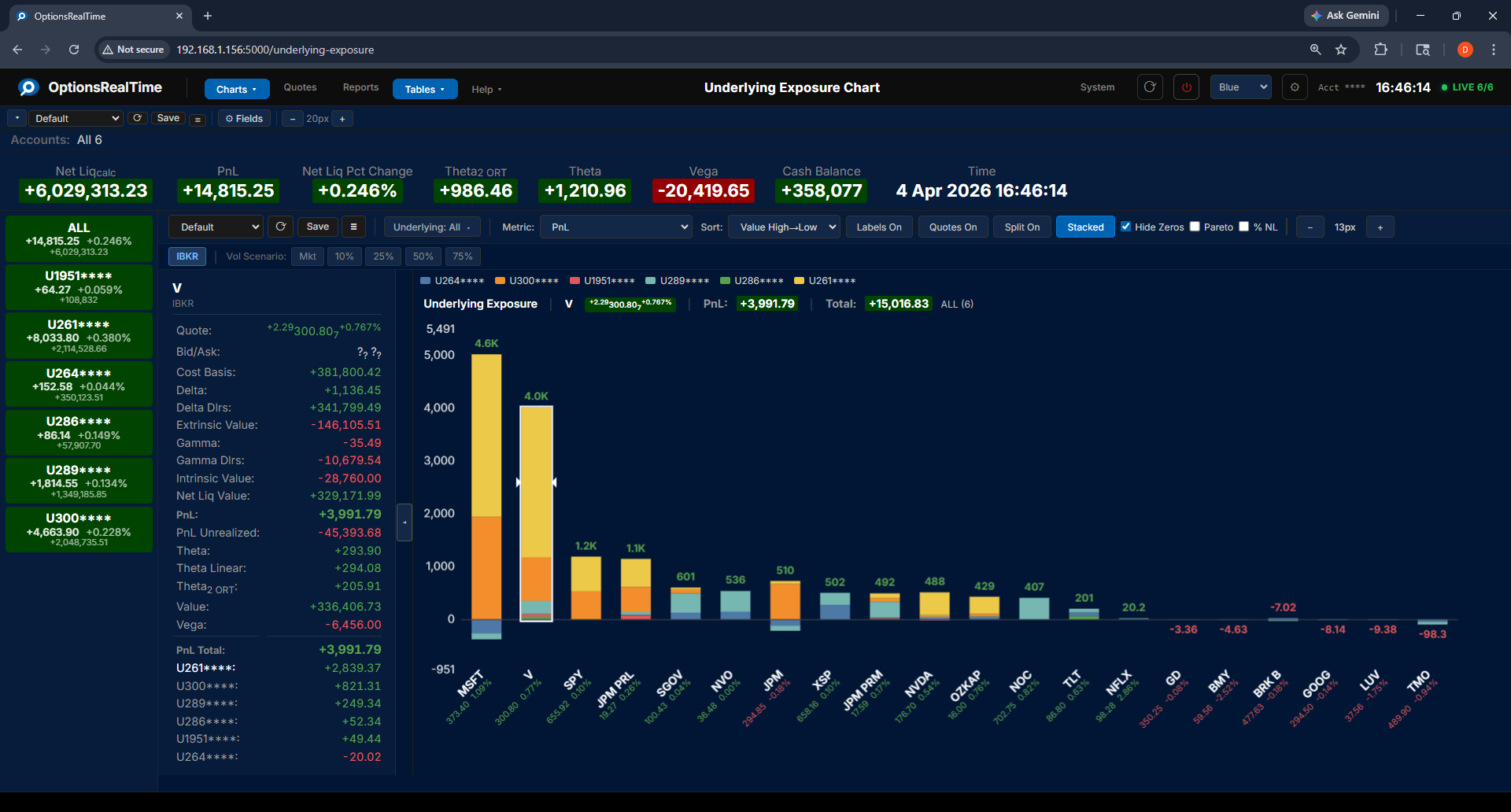Toggle the Stacked chart mode button
1511x812 pixels.
tap(1085, 227)
